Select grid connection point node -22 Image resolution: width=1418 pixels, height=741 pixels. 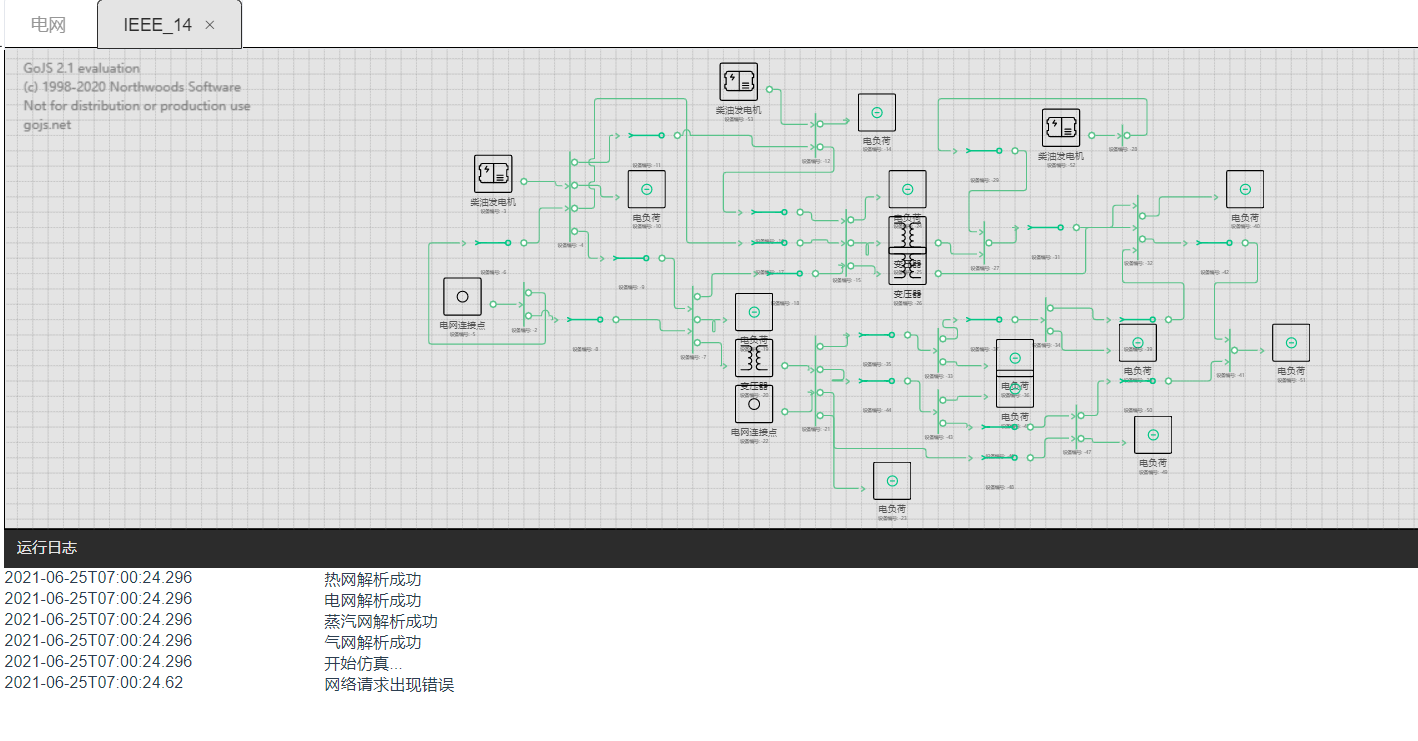pos(754,404)
